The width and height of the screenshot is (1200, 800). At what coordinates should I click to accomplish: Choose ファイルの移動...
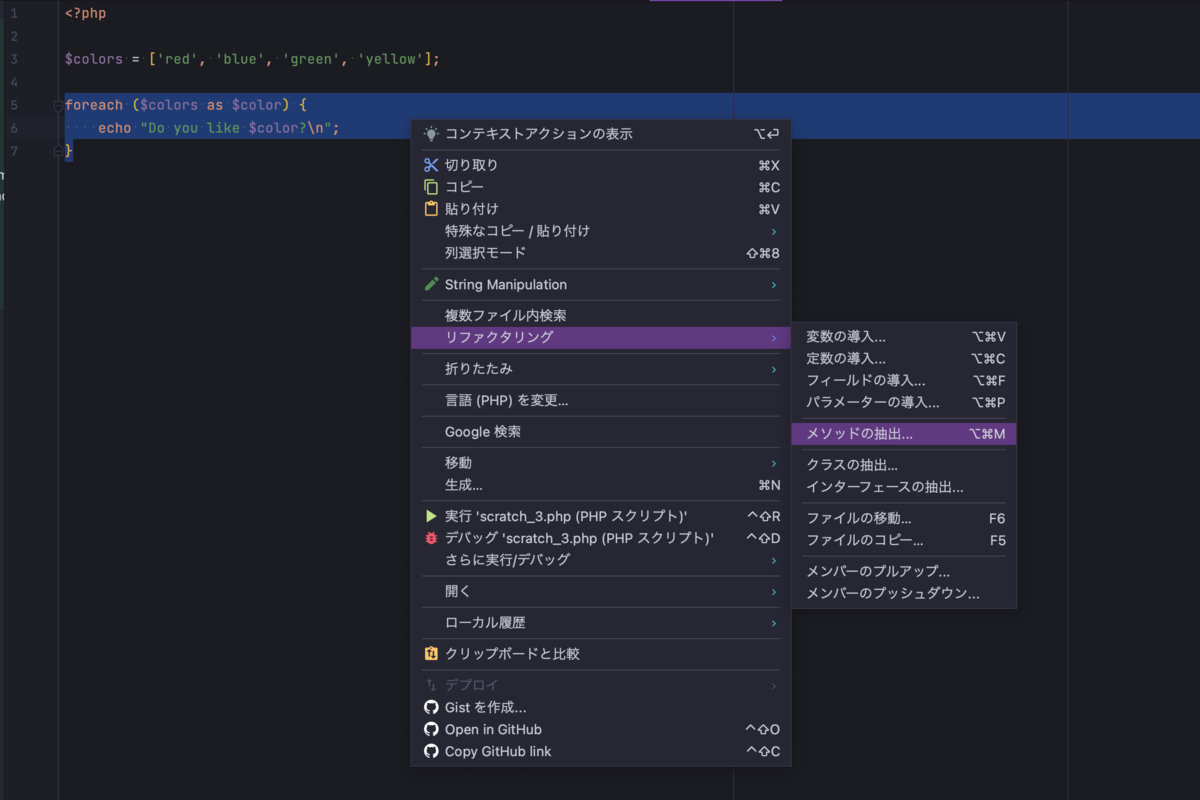coord(904,519)
